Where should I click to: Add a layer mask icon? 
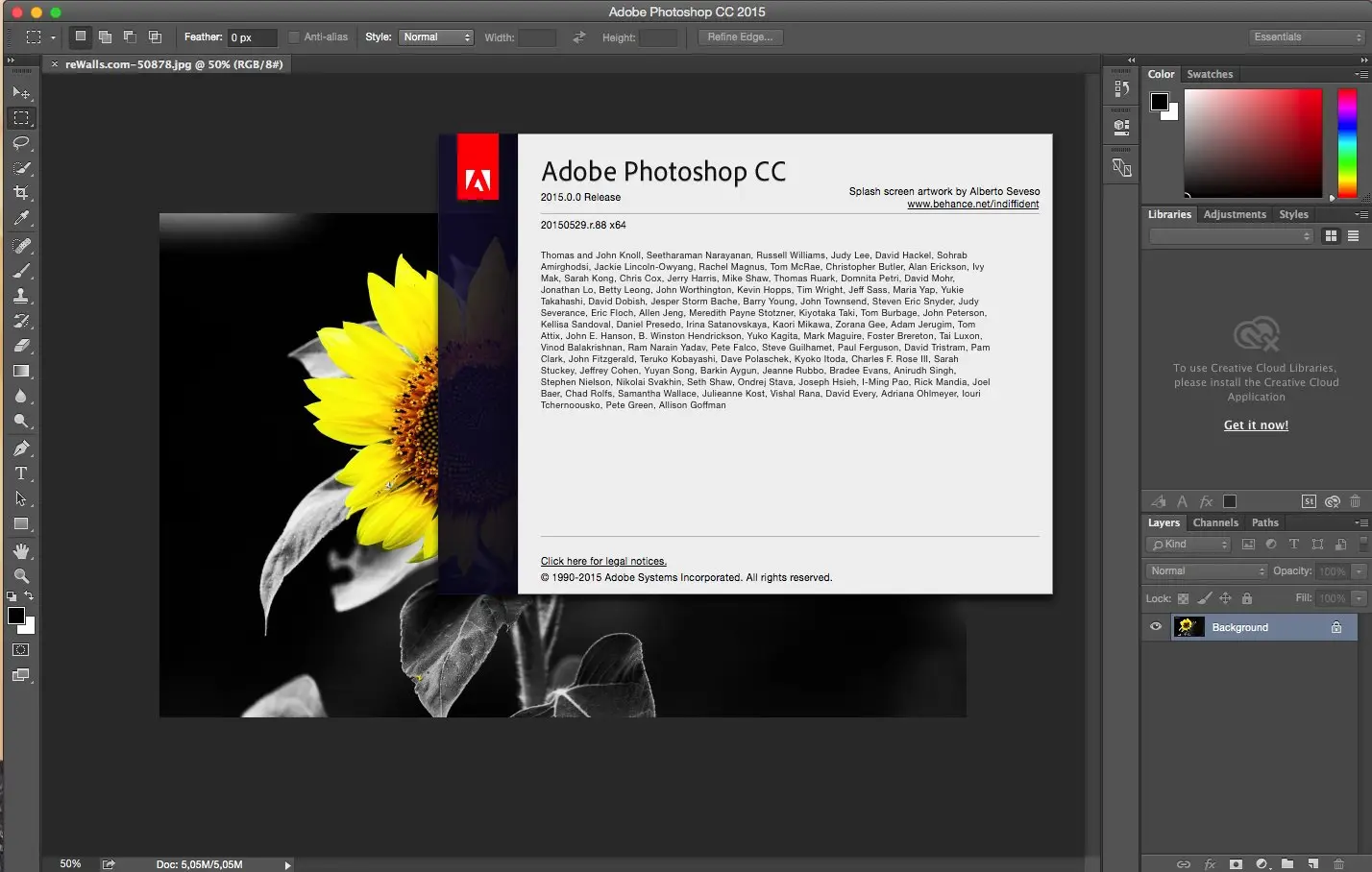(x=1236, y=864)
